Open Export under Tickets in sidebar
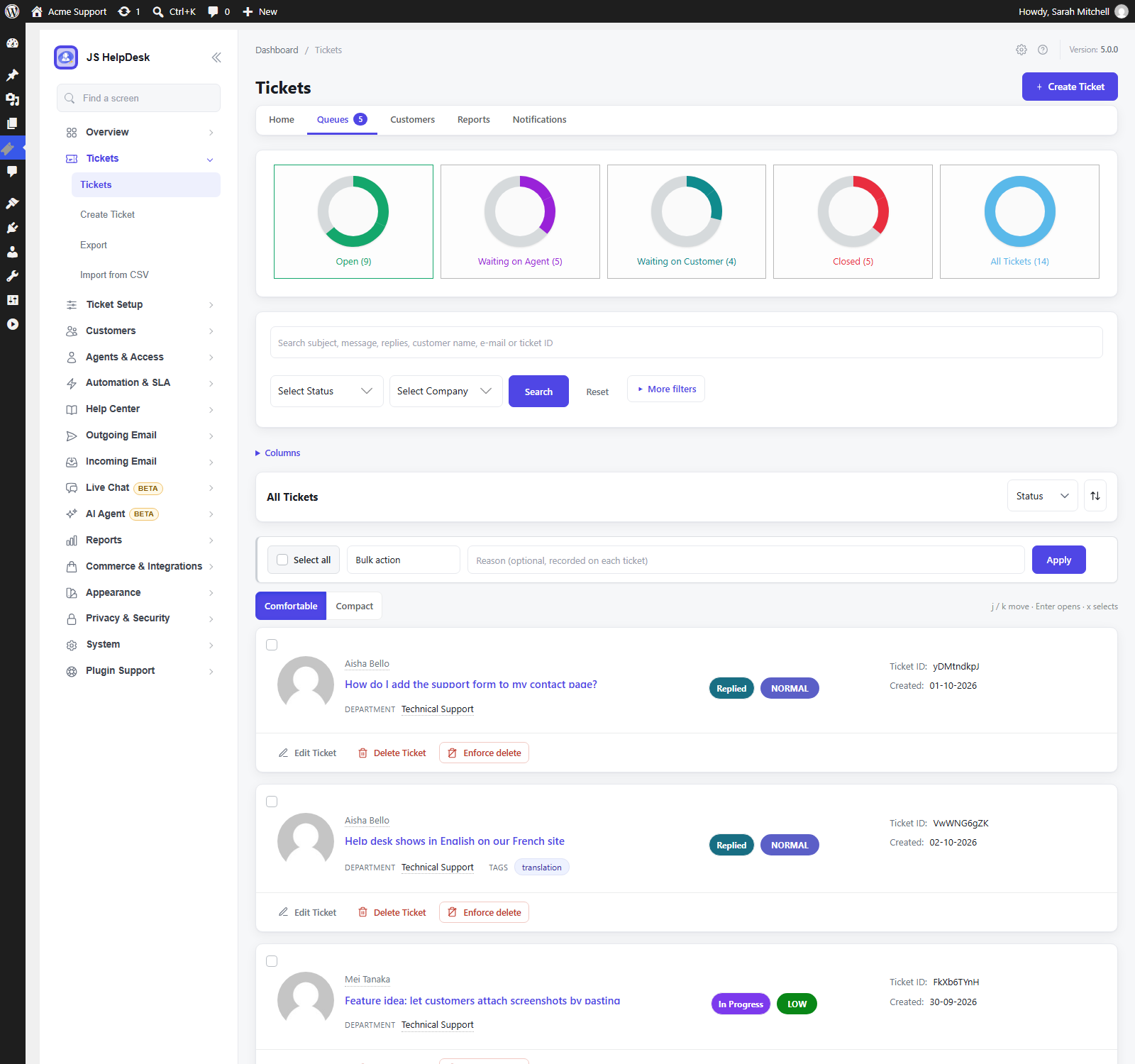Screen dimensions: 1135x1064 (x=94, y=245)
